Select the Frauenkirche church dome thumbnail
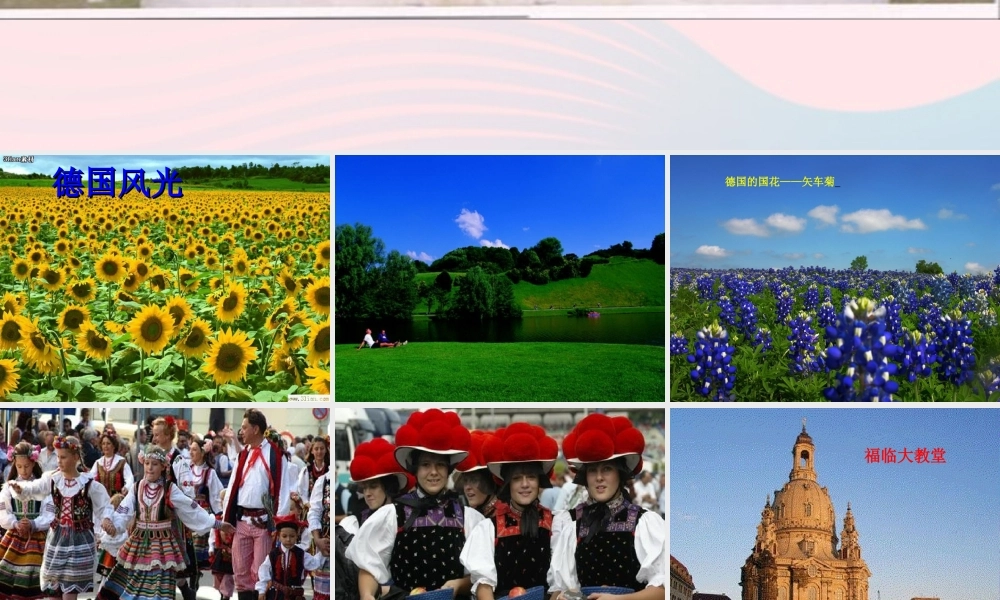The height and width of the screenshot is (600, 1000). pos(835,504)
